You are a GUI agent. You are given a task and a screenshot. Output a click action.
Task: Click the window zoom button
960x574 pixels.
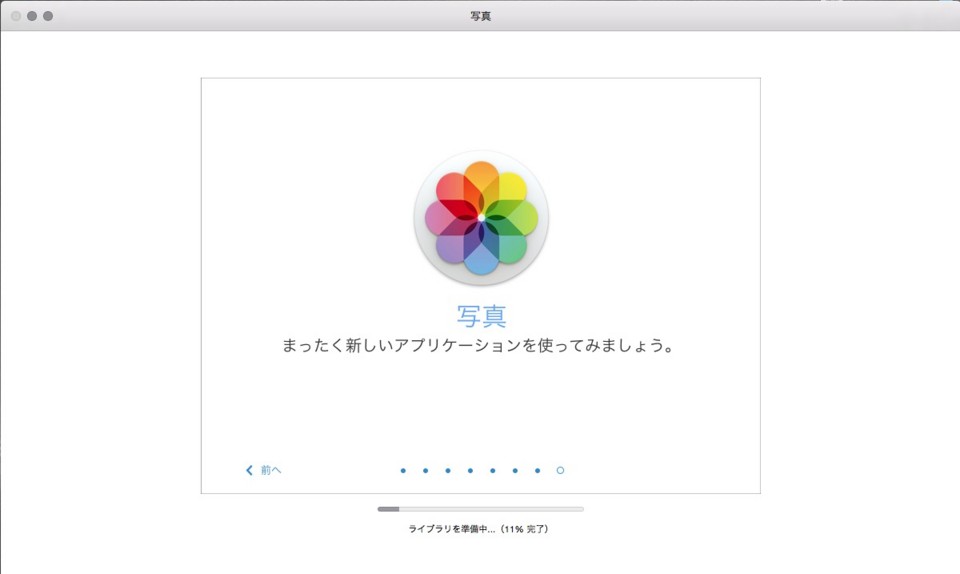[x=48, y=16]
